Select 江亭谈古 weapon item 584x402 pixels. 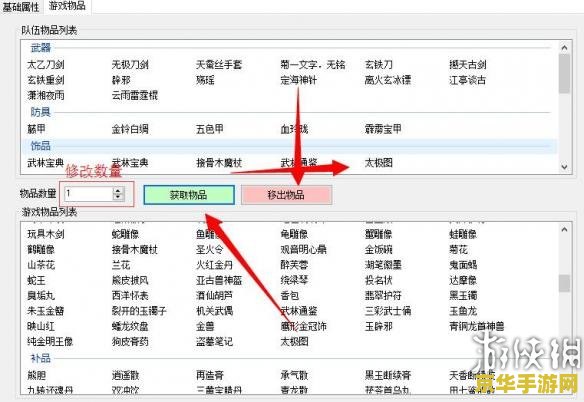(467, 80)
